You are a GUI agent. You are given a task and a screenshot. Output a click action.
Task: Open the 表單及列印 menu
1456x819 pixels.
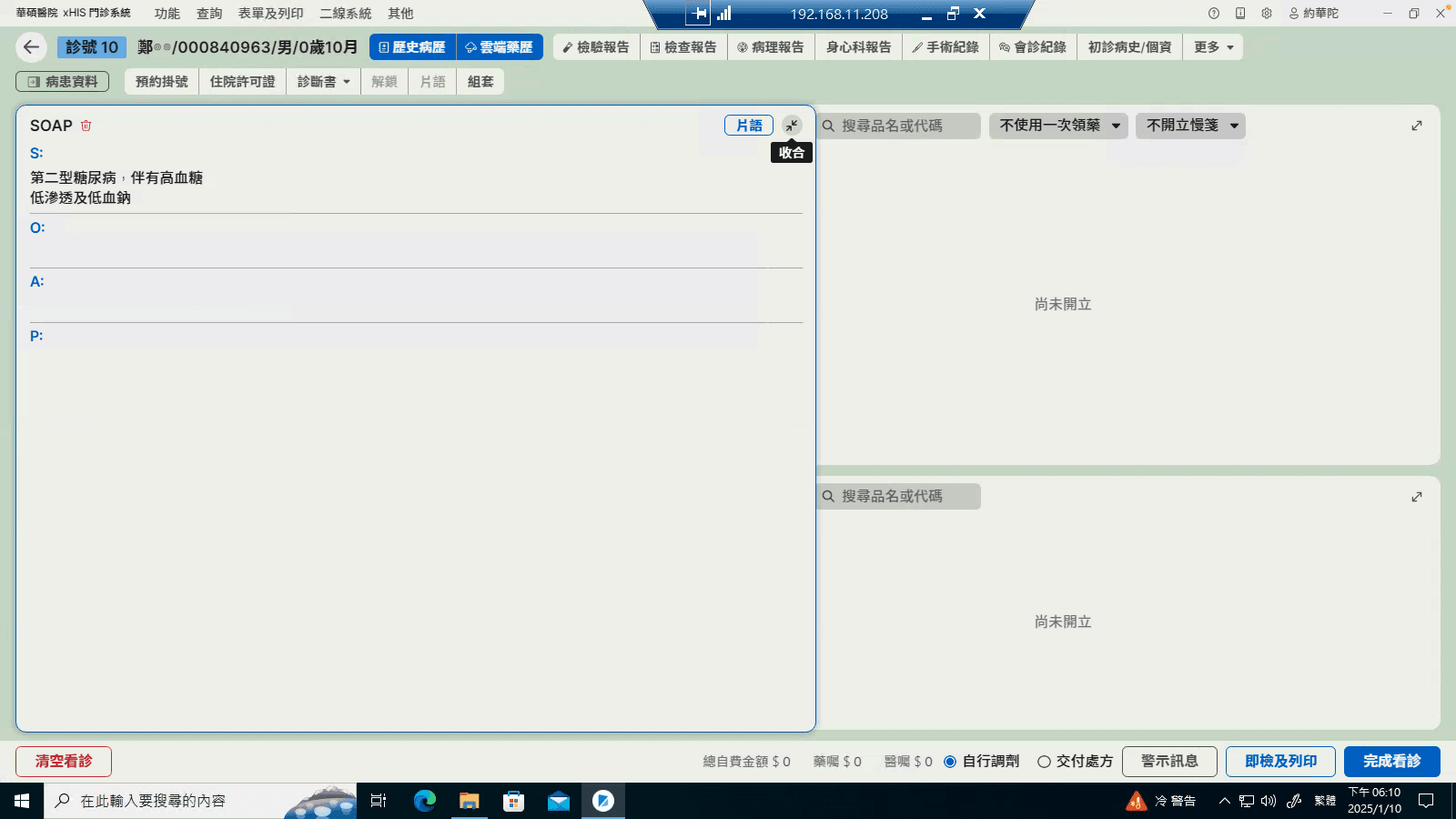(271, 14)
